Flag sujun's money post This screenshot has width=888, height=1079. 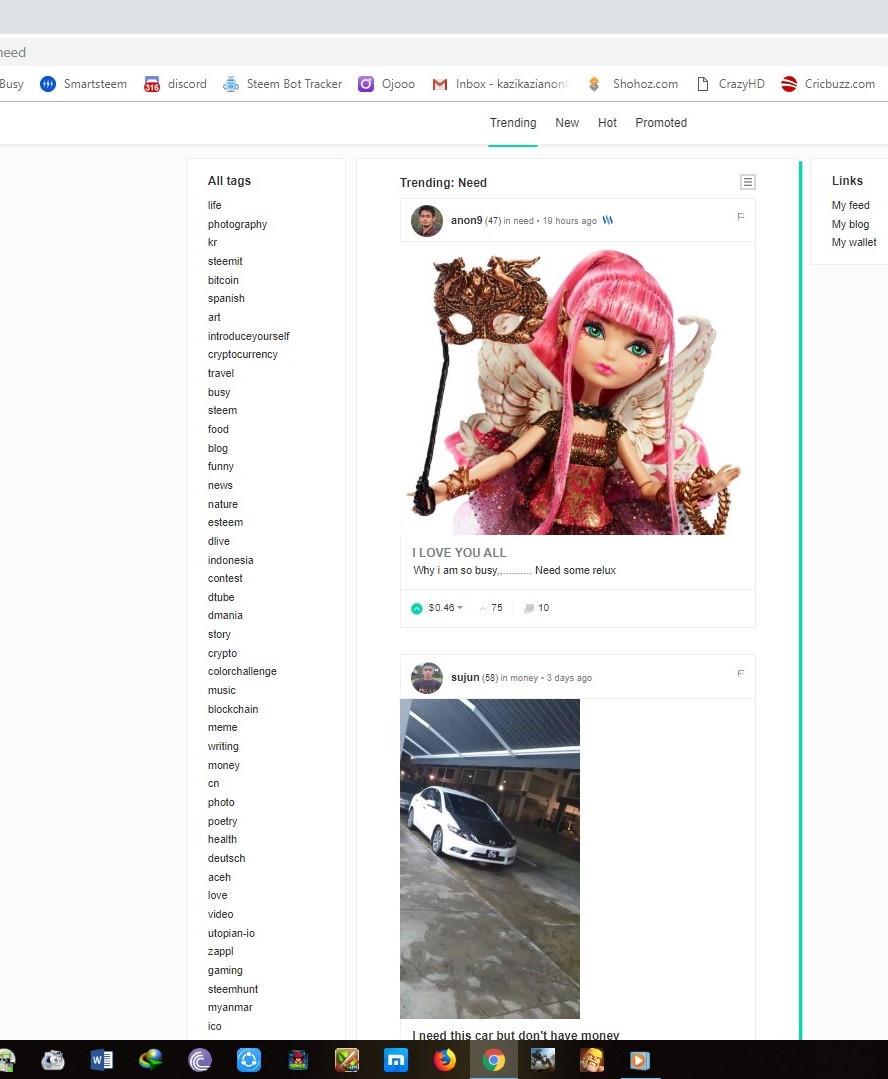740,671
